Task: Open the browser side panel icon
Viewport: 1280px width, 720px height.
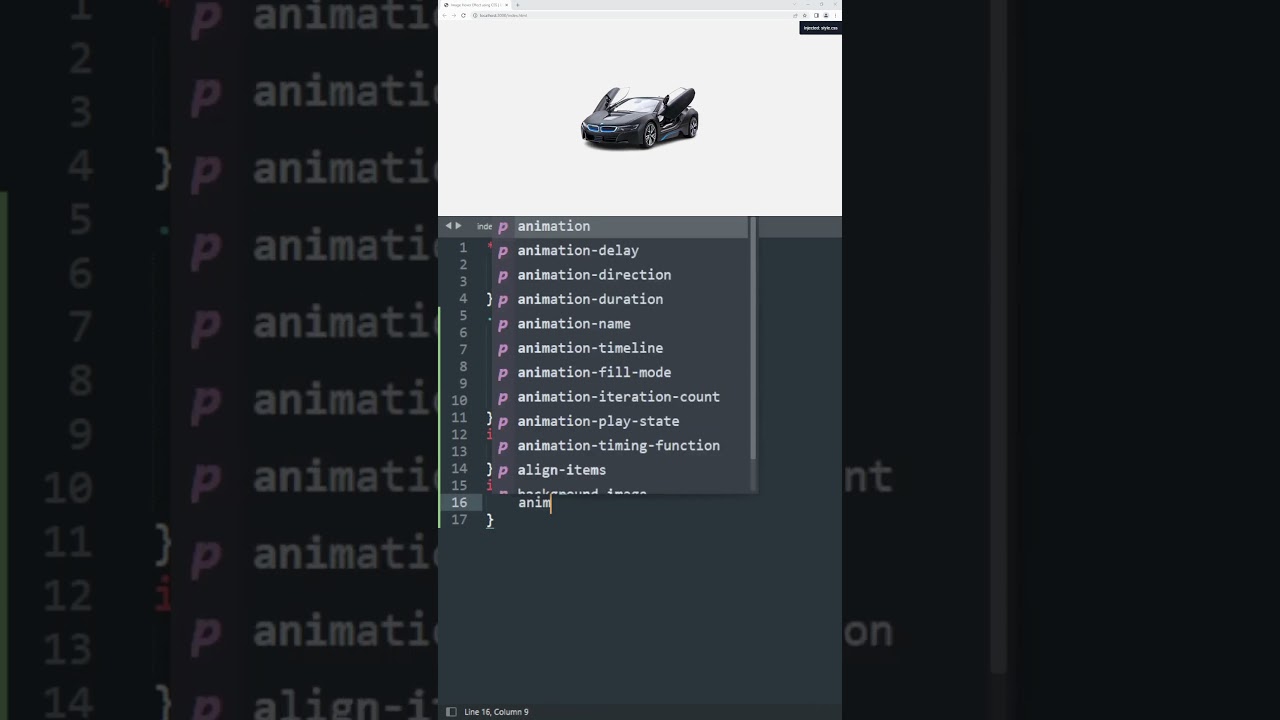Action: (x=816, y=15)
